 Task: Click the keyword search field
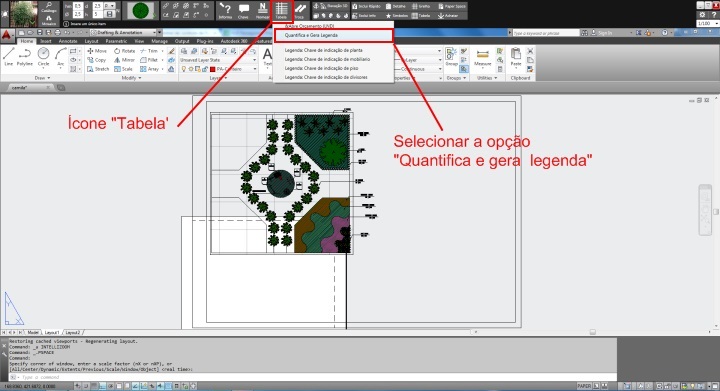click(x=546, y=33)
